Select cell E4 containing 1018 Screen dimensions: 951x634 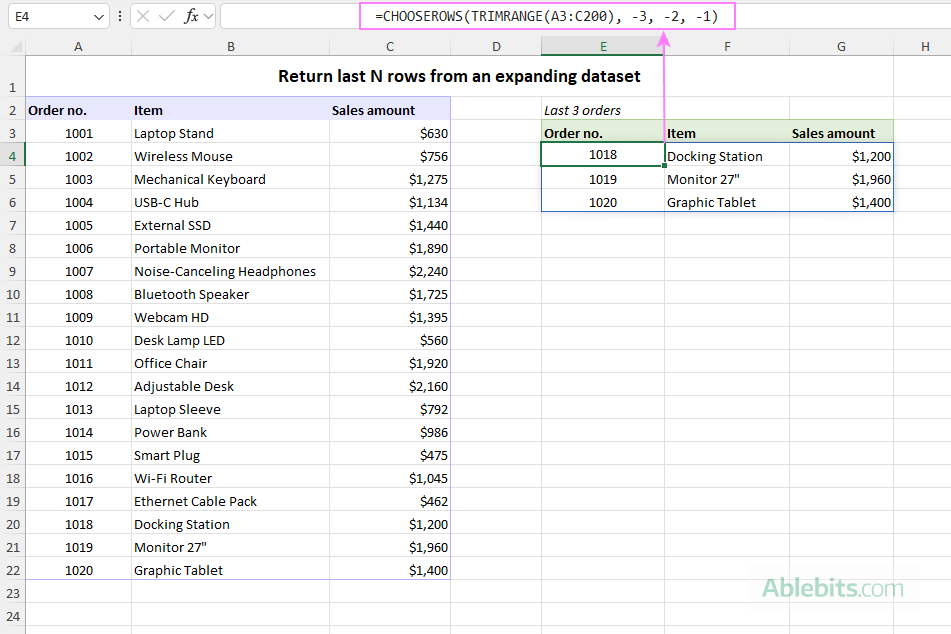pyautogui.click(x=603, y=156)
